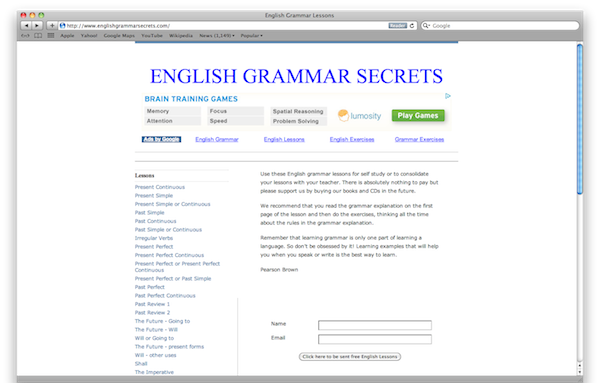Select Speed in the brain games ad
Viewport: 600px width, 383px height.
235,121
